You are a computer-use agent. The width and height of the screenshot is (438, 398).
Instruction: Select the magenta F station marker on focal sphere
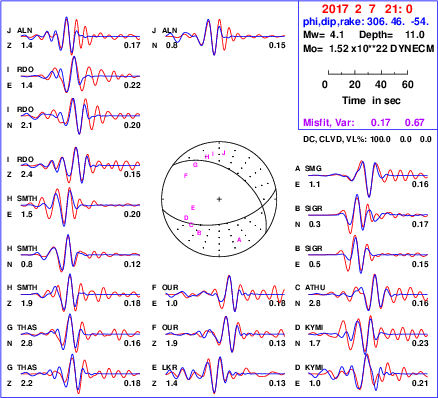(186, 176)
